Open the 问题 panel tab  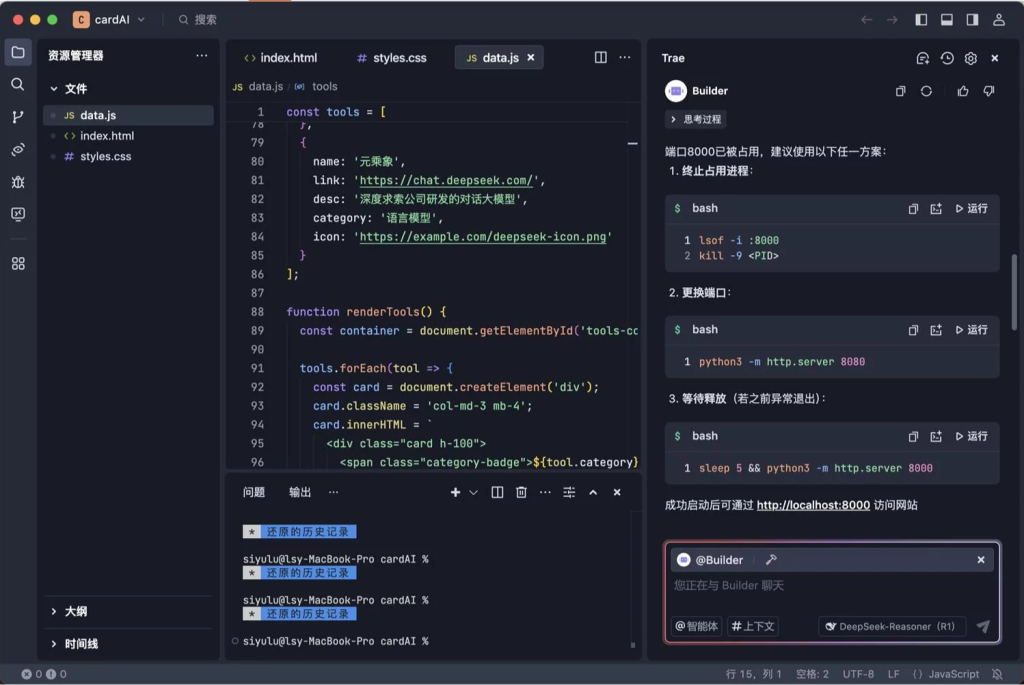[x=253, y=492]
